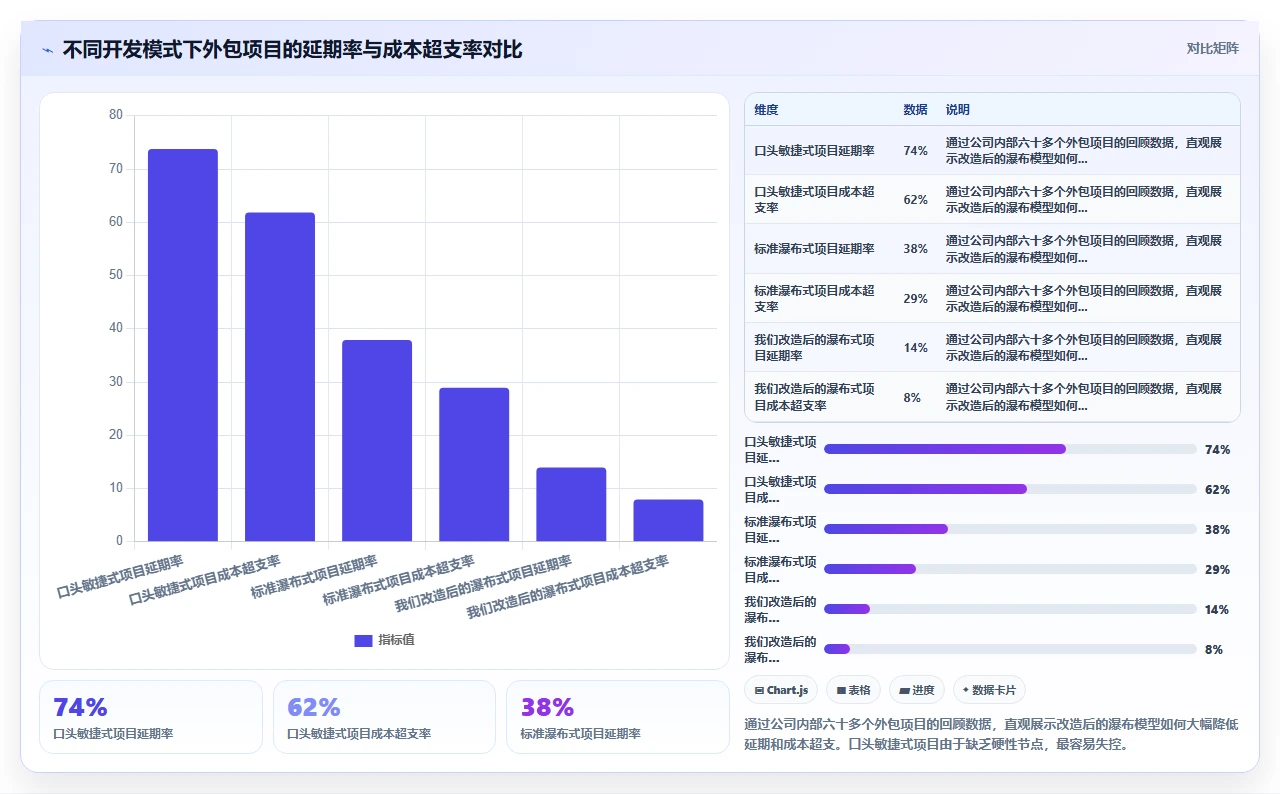The width and height of the screenshot is (1280, 794).
Task: Click the 指标值 legend text
Action: click(396, 640)
